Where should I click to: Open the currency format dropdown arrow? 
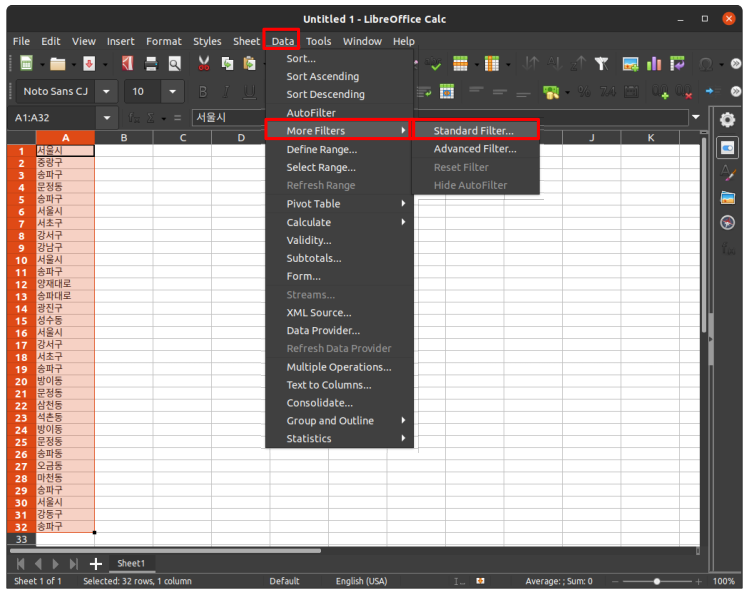(x=567, y=92)
